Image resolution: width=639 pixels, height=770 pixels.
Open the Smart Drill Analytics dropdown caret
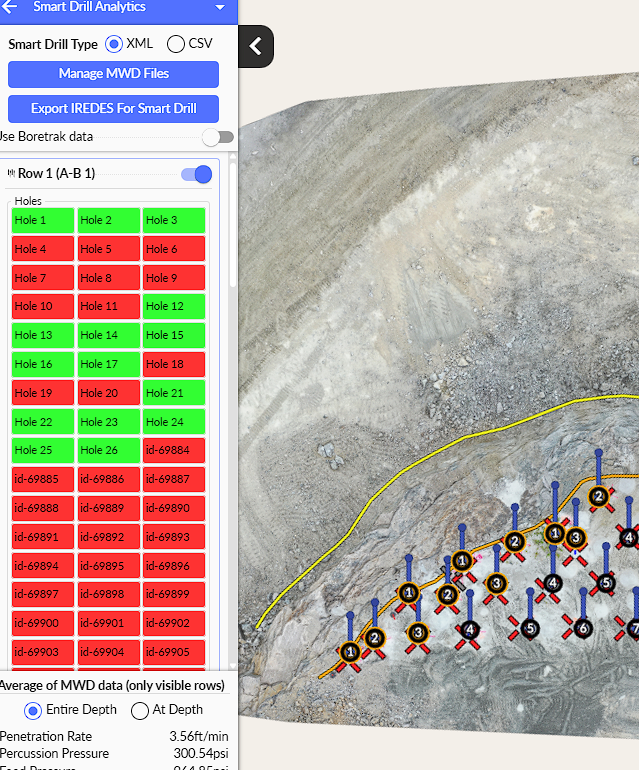(x=220, y=7)
